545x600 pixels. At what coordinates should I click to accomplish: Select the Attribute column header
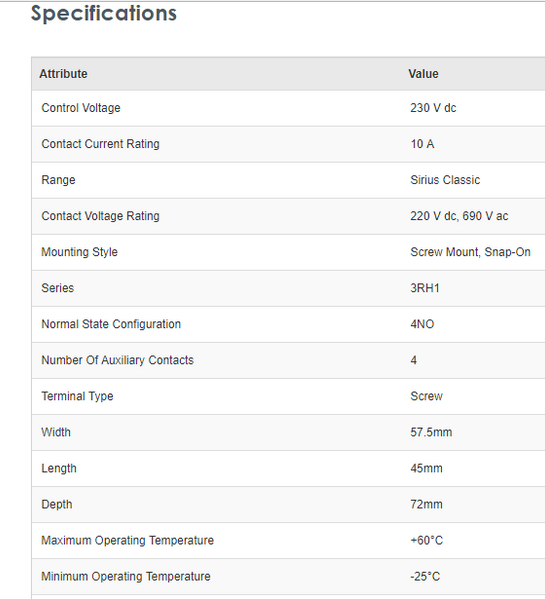[x=64, y=73]
